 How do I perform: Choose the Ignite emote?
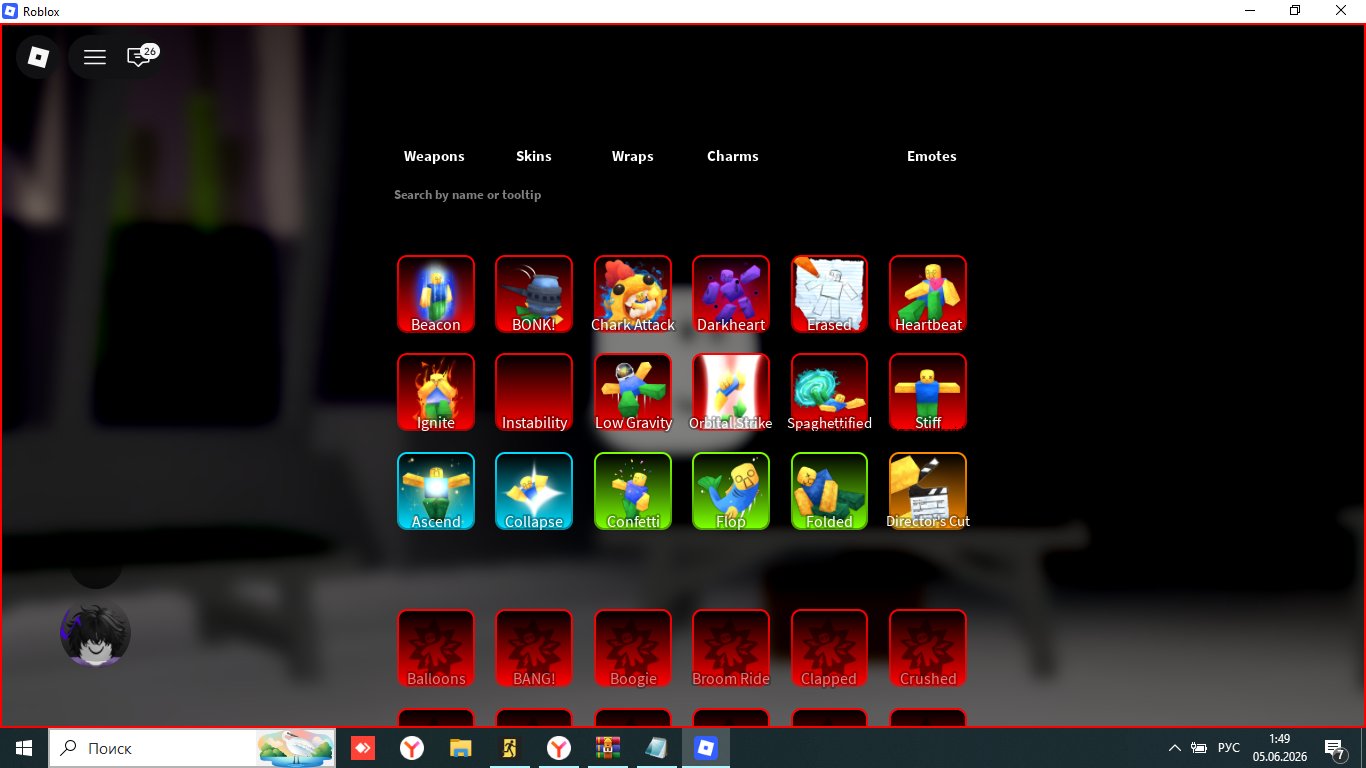(x=436, y=392)
